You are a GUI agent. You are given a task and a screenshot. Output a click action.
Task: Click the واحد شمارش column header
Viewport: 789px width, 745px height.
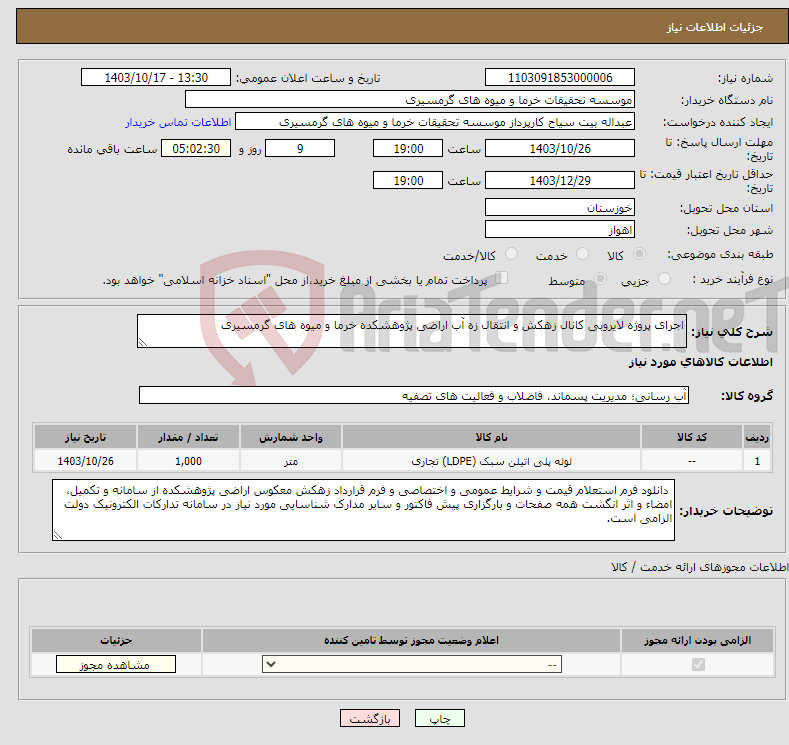(x=291, y=437)
